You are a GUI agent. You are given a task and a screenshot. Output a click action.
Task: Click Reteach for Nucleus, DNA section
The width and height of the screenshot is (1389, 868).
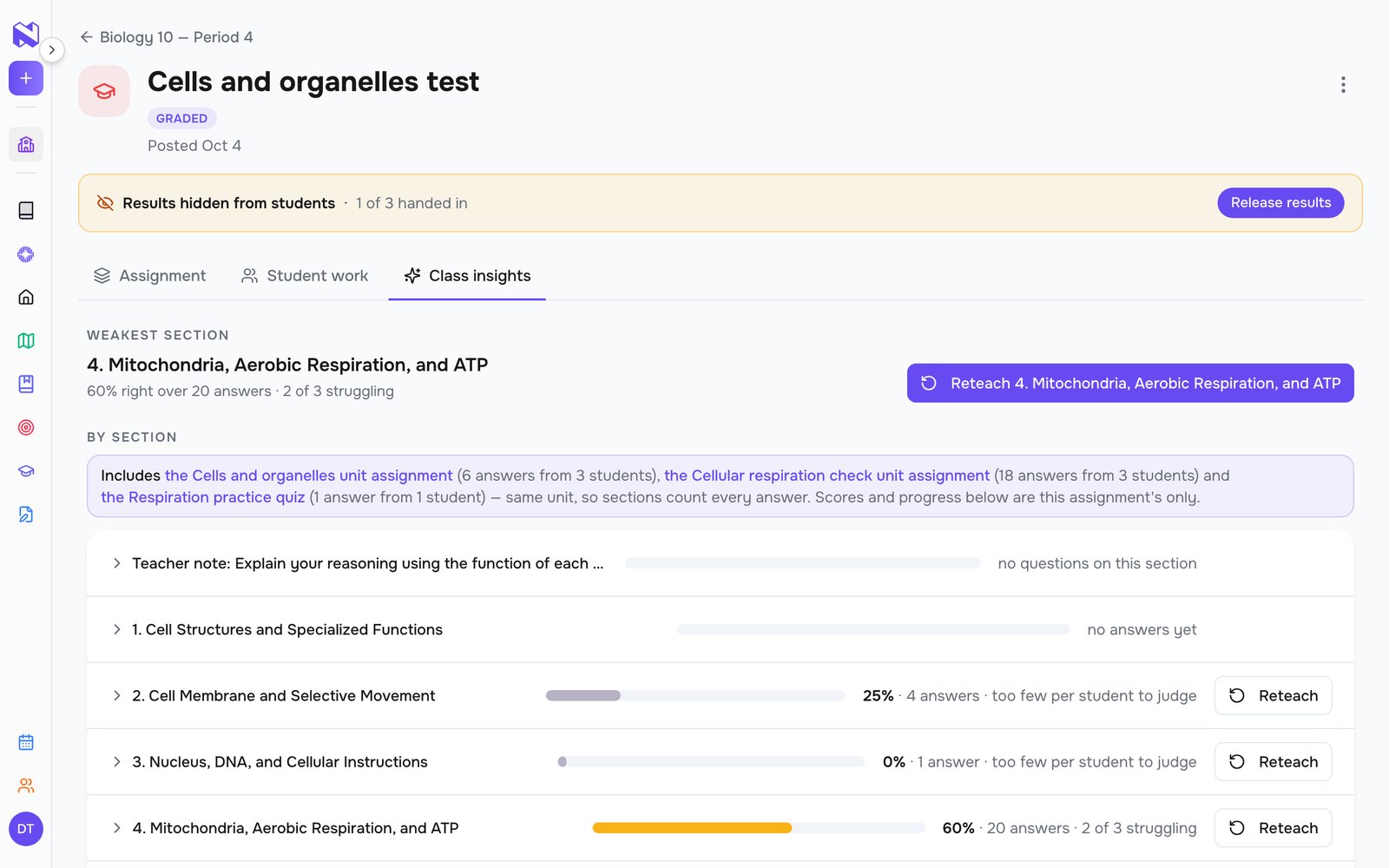point(1273,761)
